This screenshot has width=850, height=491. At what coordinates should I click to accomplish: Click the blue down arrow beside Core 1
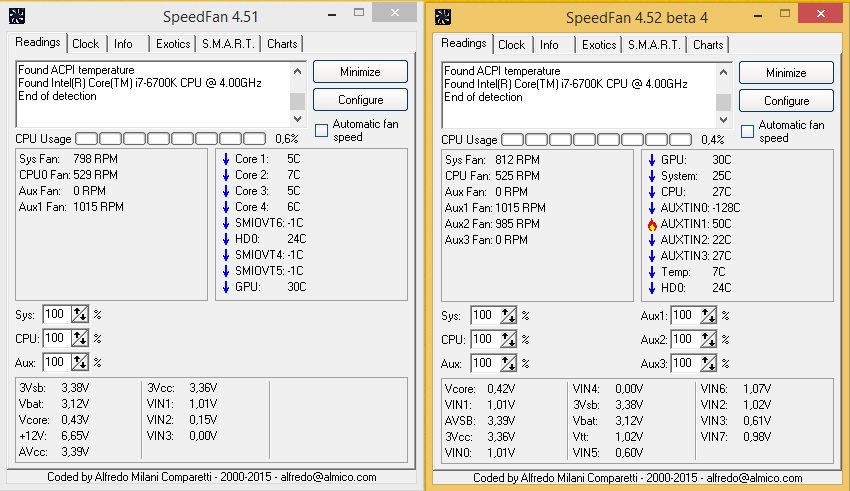[x=226, y=159]
